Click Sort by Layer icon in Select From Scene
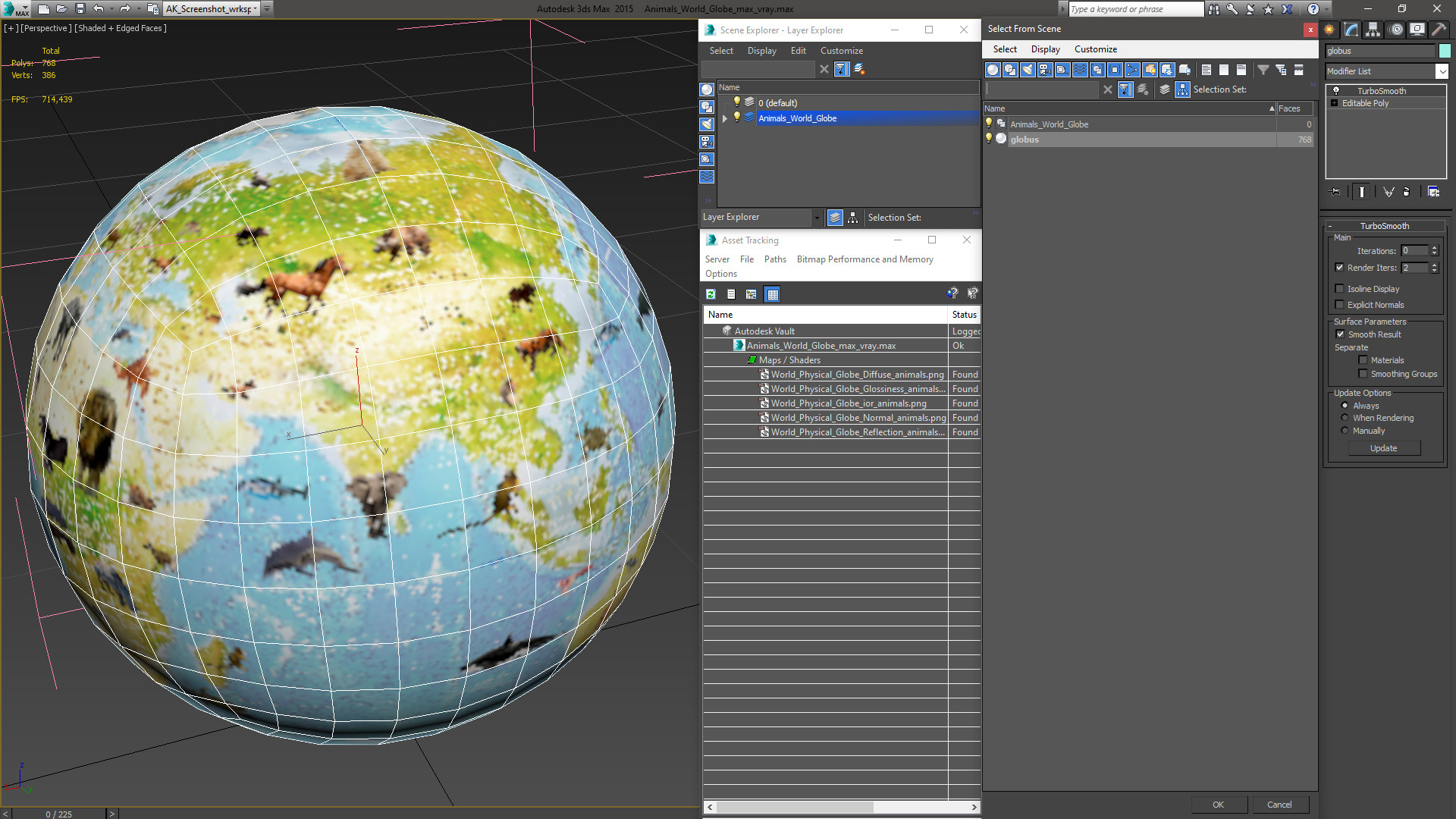This screenshot has width=1456, height=819. coord(1165,89)
